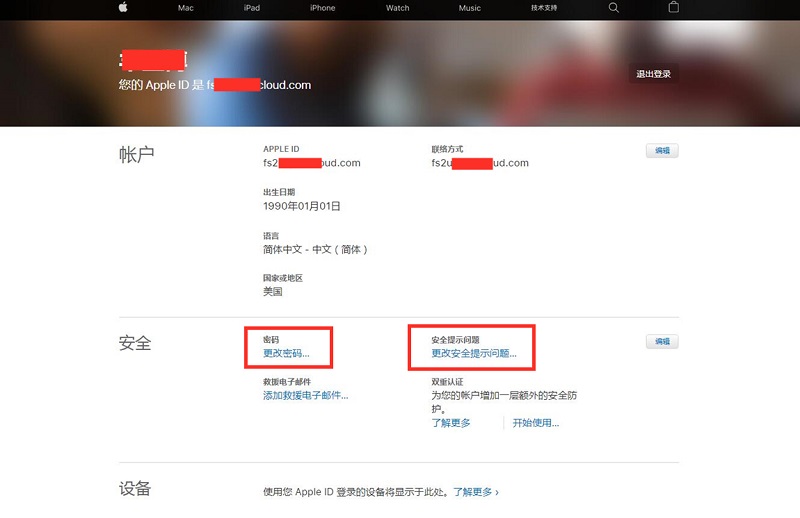The image size is (800, 518).
Task: Open the 技术支持 menu item
Action: (x=544, y=8)
